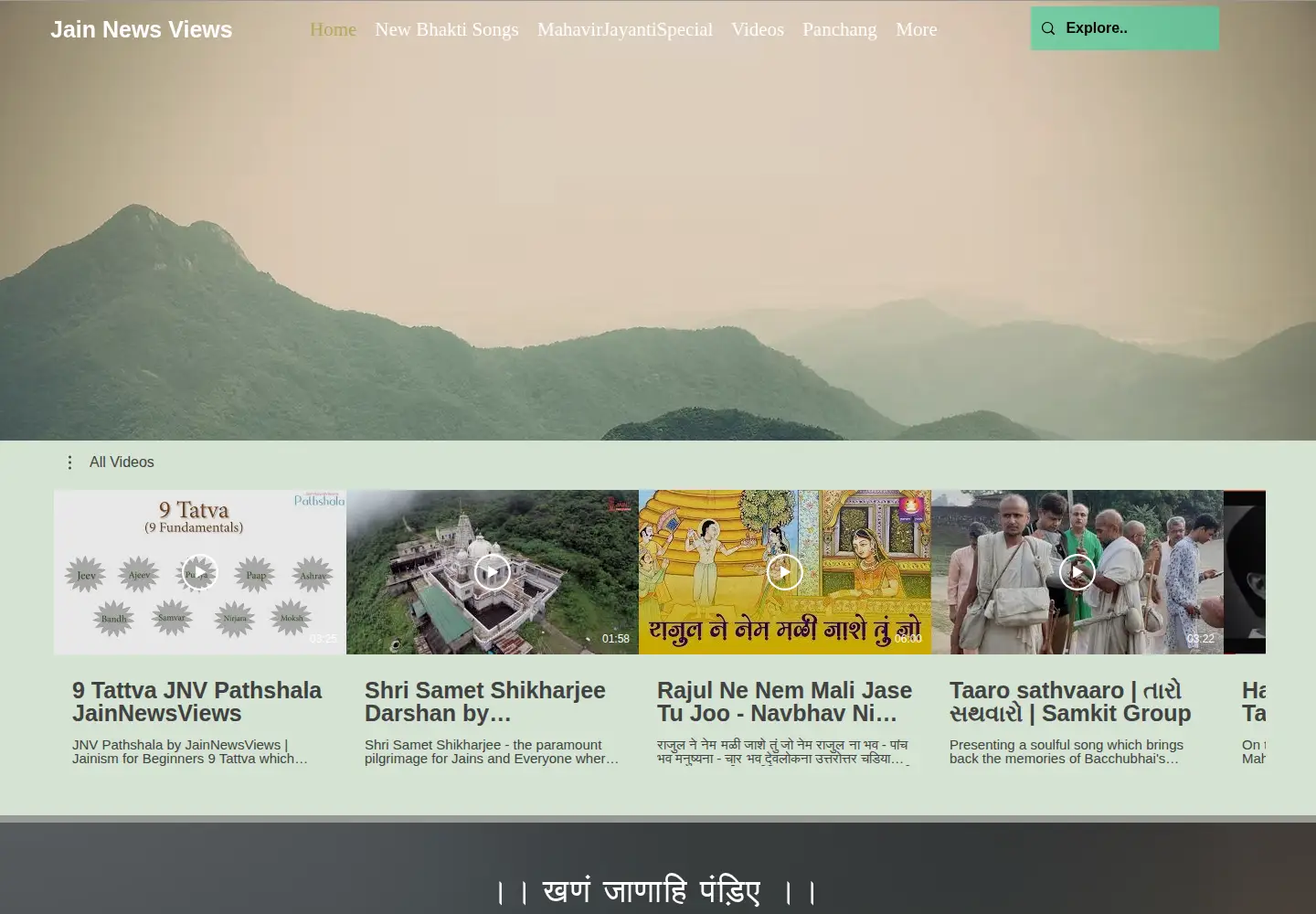The width and height of the screenshot is (1316, 914).
Task: Play the 9 Tattva JNV Pathshala video
Action: coord(200,572)
